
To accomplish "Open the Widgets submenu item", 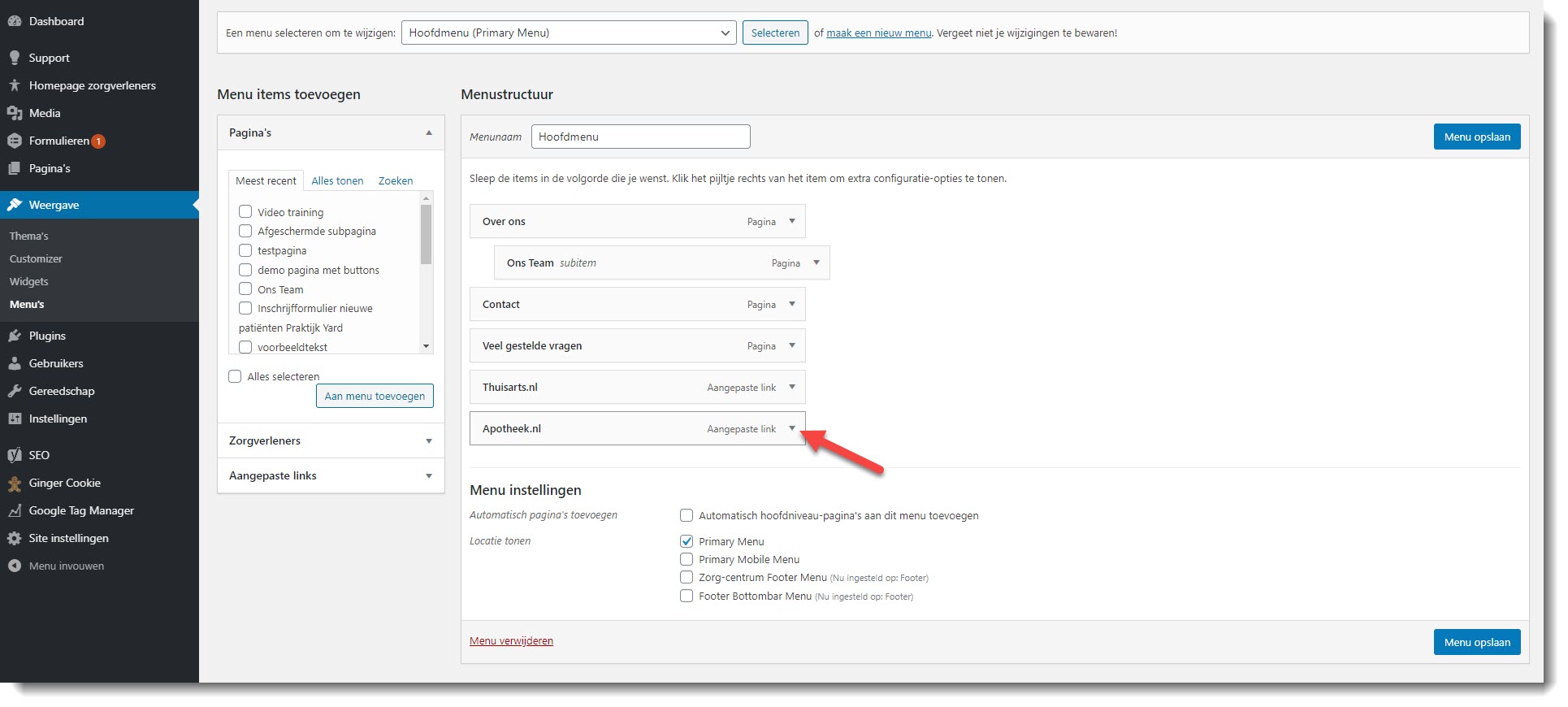I will point(29,281).
